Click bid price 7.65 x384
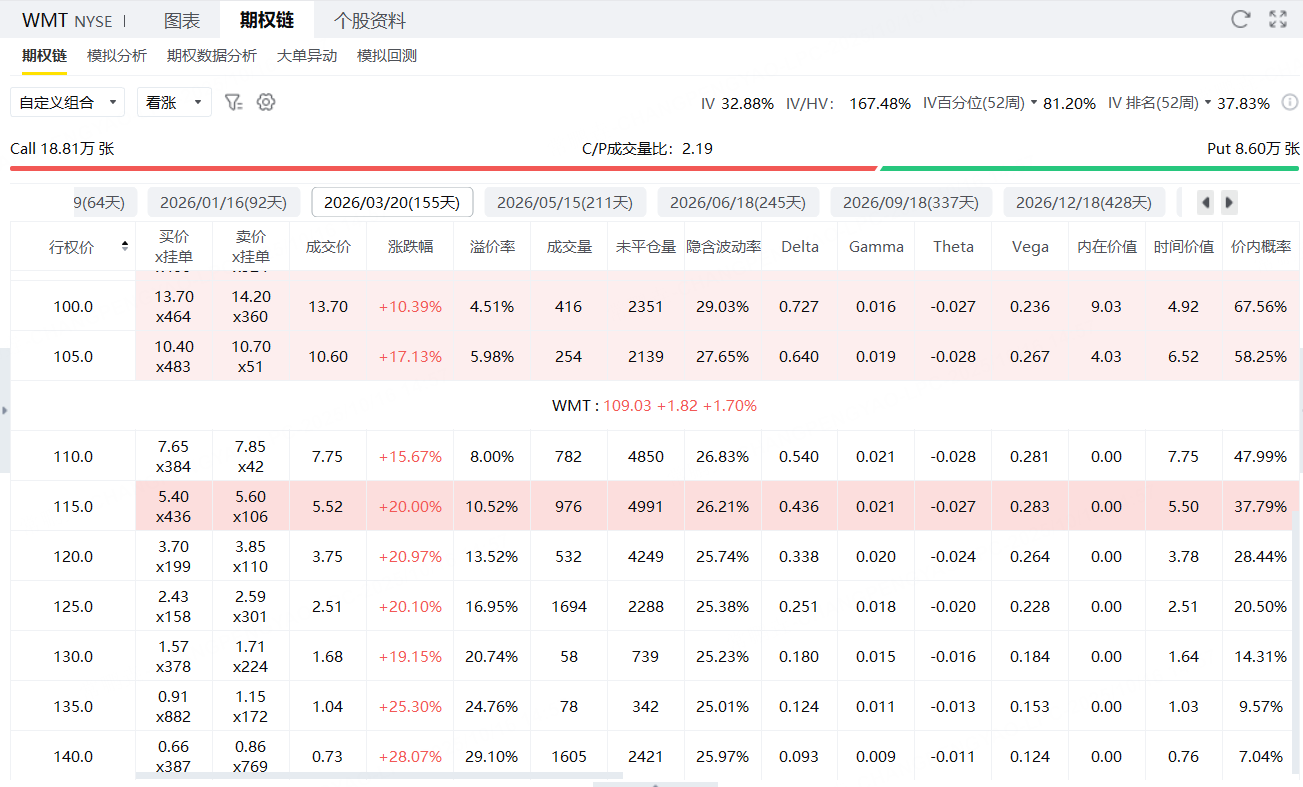The height and width of the screenshot is (787, 1303). click(174, 456)
